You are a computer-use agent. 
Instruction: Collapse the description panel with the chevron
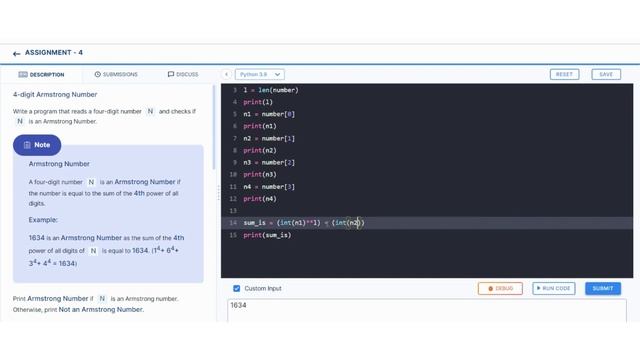coord(227,74)
